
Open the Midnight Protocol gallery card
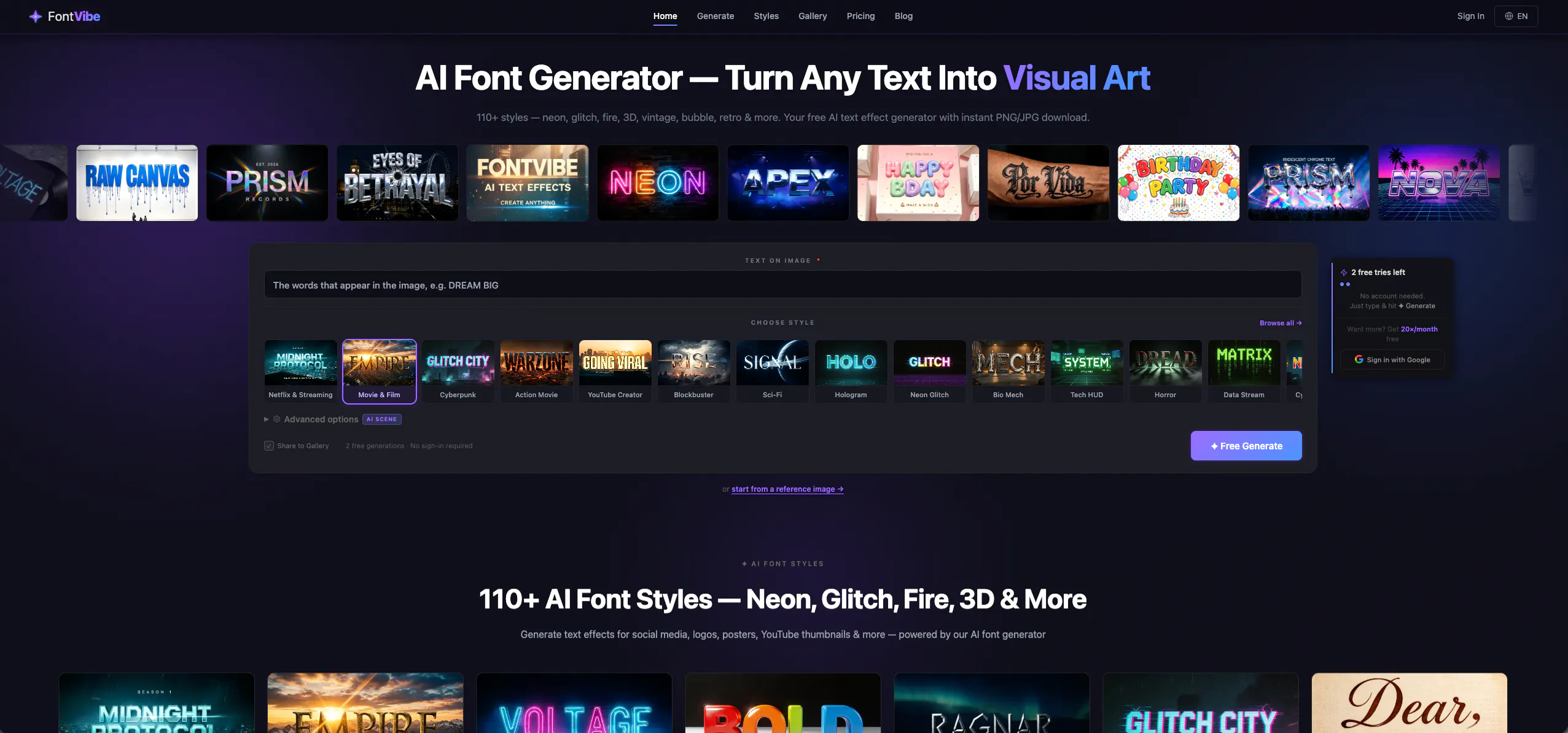click(157, 703)
